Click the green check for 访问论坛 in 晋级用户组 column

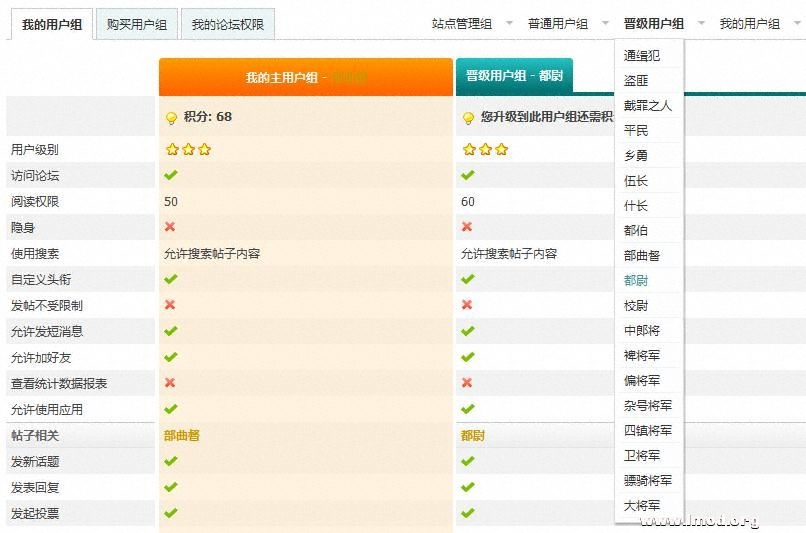click(x=467, y=176)
